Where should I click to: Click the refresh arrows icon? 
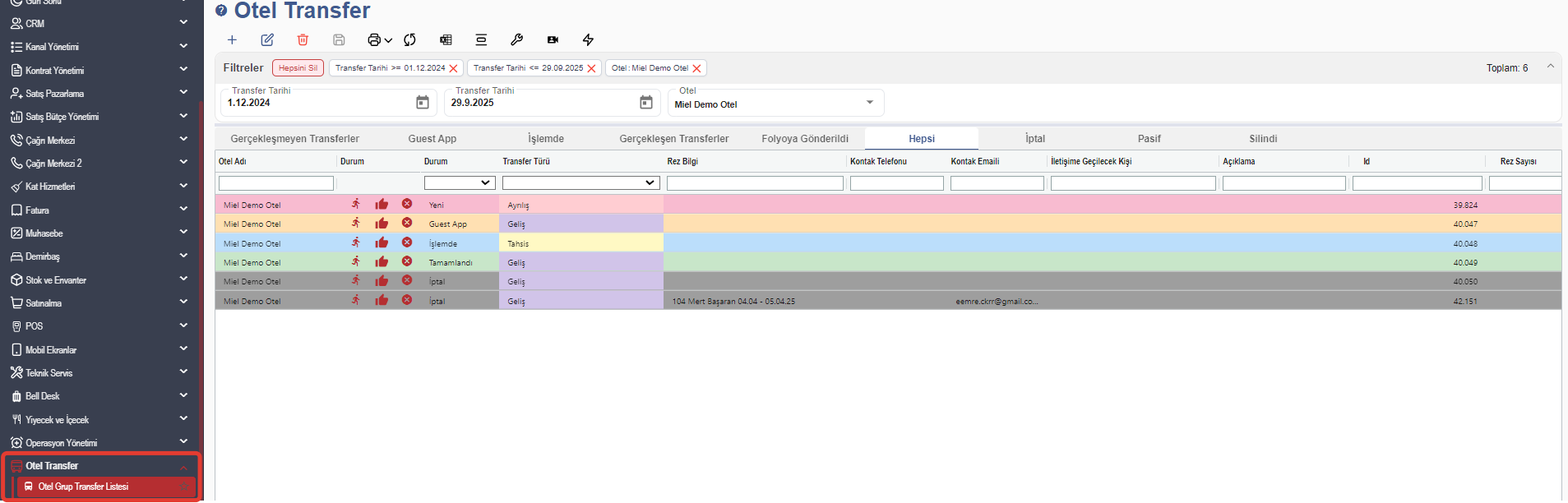pos(409,39)
